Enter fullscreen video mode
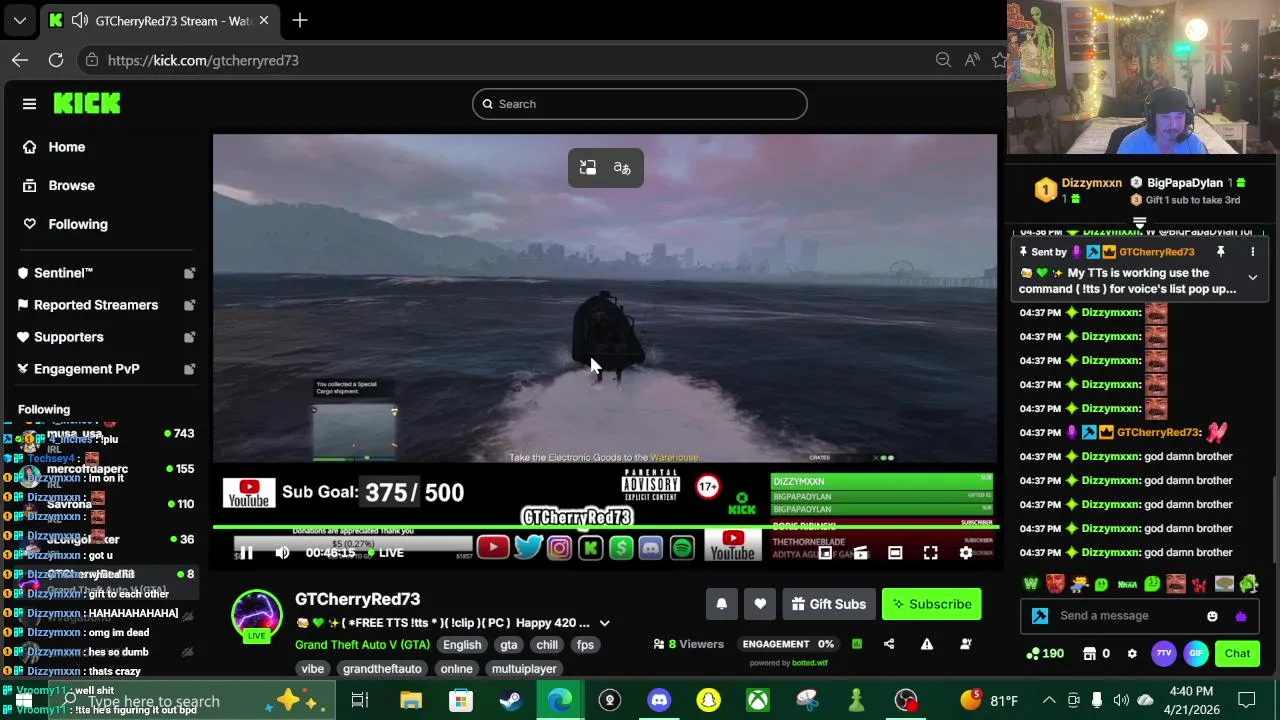 click(930, 552)
